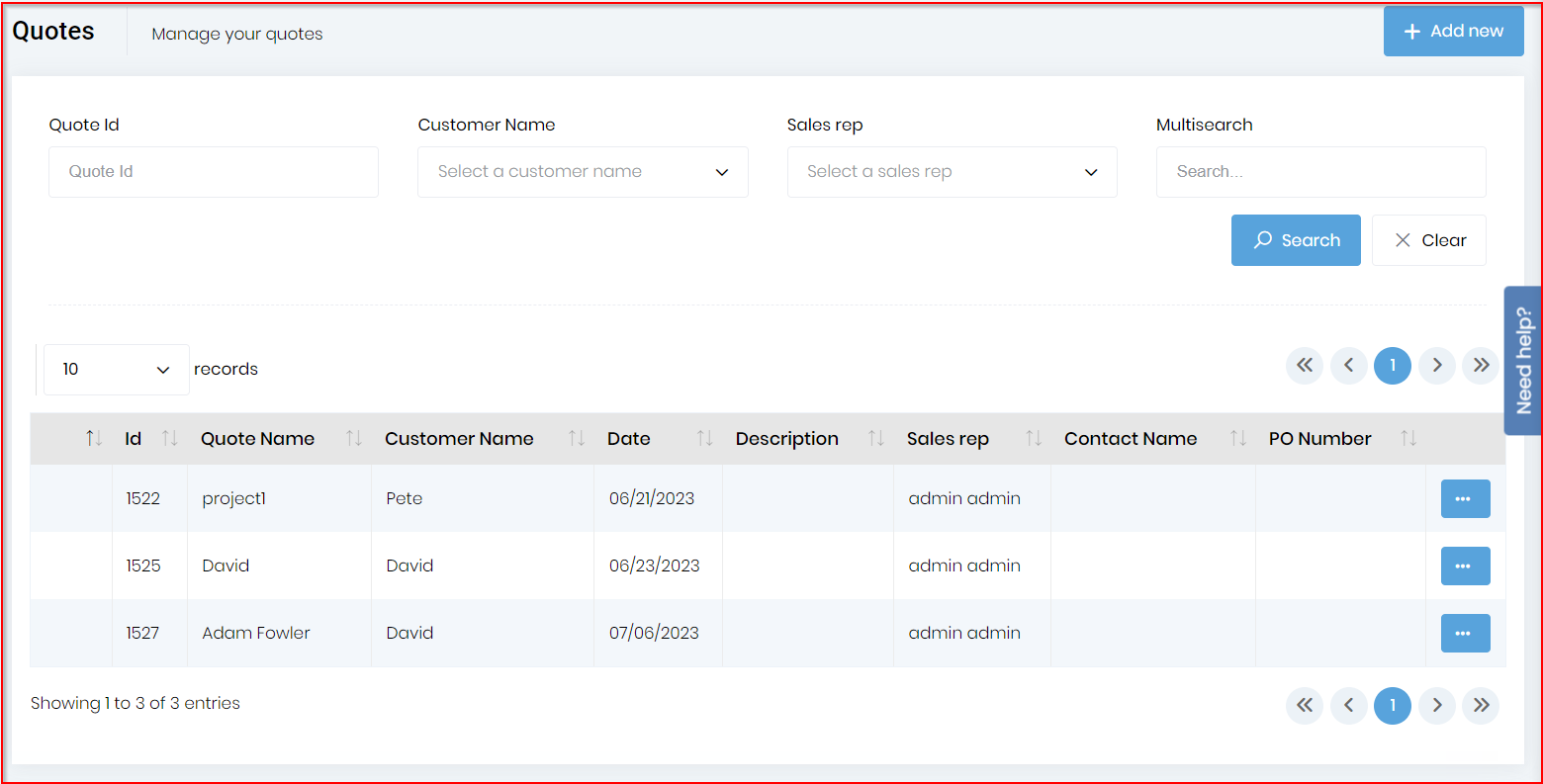Click the Adam Fowler quote name

click(x=256, y=633)
